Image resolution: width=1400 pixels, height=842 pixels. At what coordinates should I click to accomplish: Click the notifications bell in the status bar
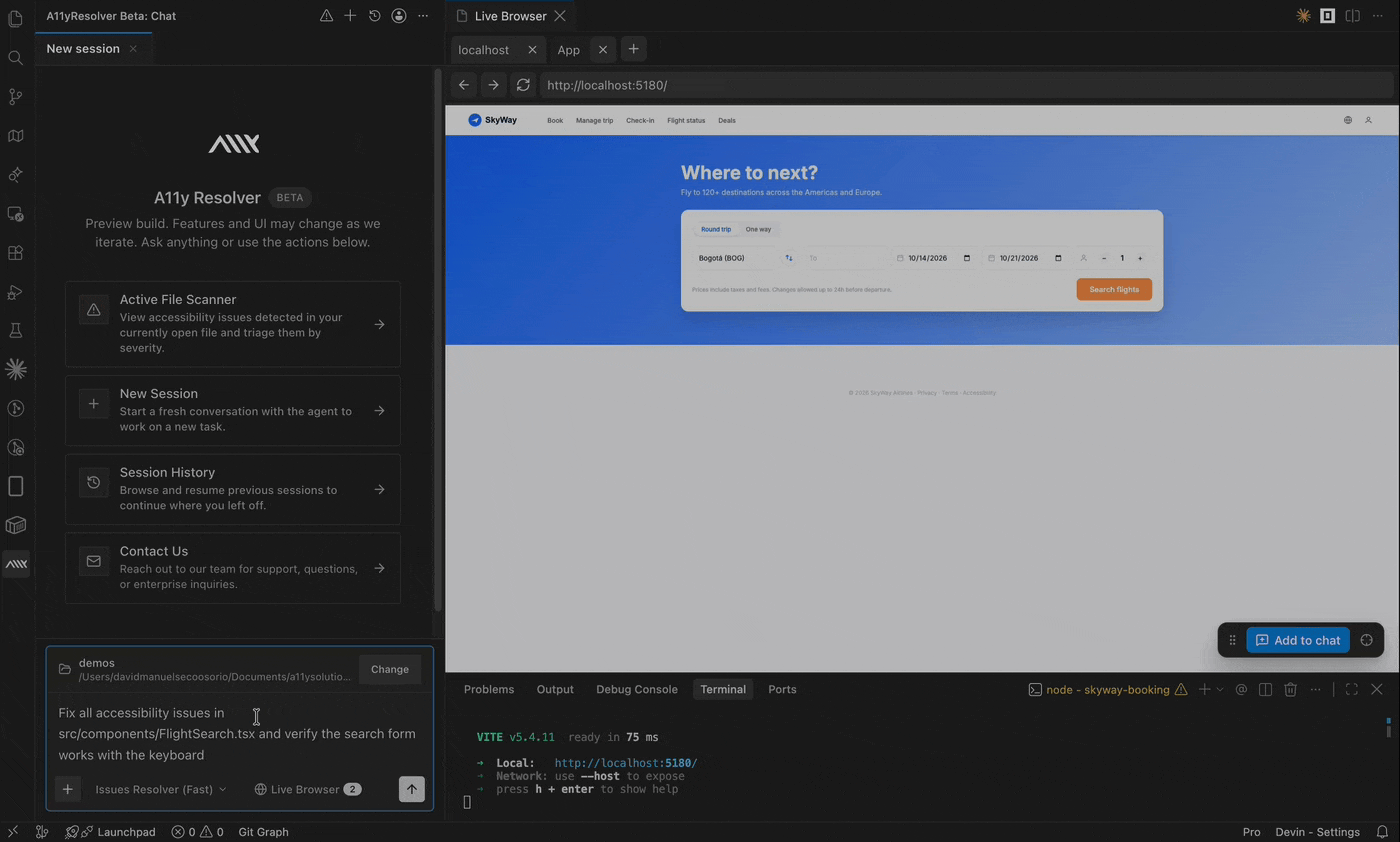point(1383,832)
